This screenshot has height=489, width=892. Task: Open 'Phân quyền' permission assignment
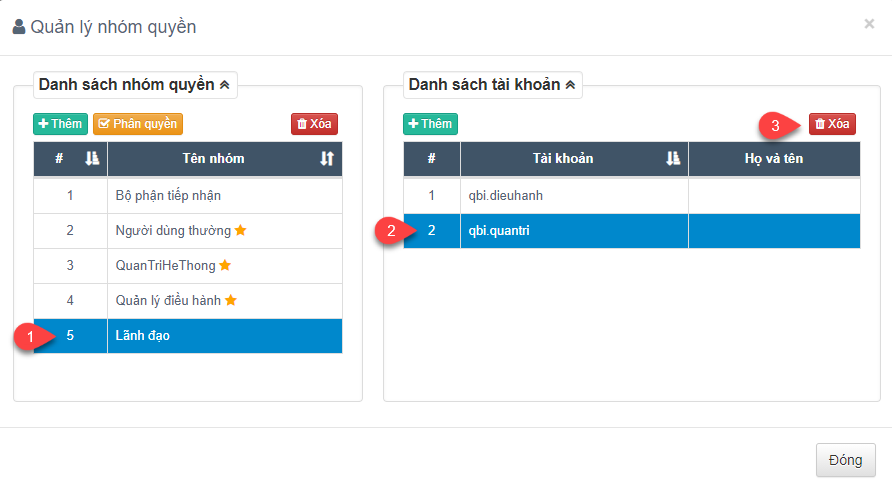(138, 124)
